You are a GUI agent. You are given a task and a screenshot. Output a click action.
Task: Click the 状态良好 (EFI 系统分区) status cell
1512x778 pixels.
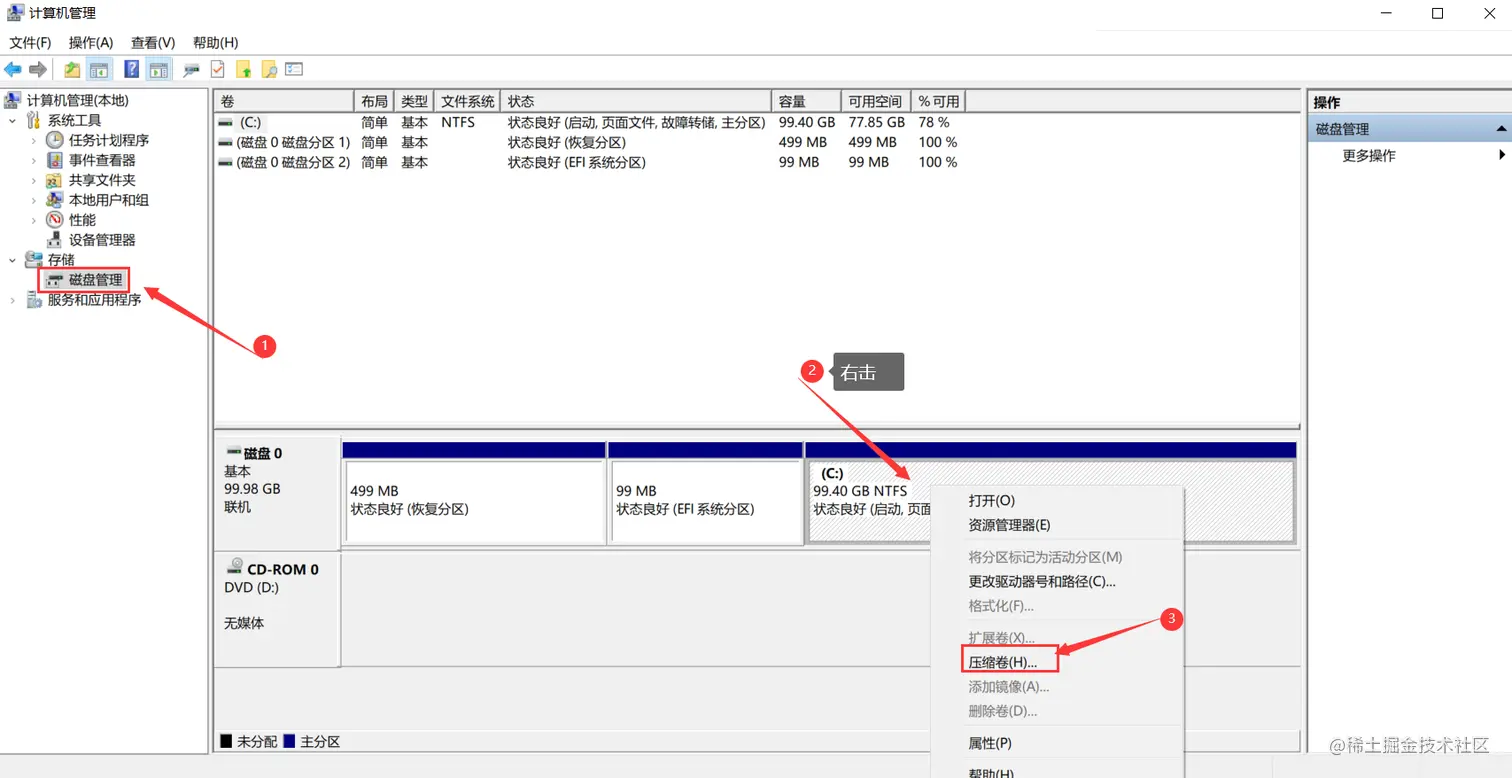coord(576,162)
